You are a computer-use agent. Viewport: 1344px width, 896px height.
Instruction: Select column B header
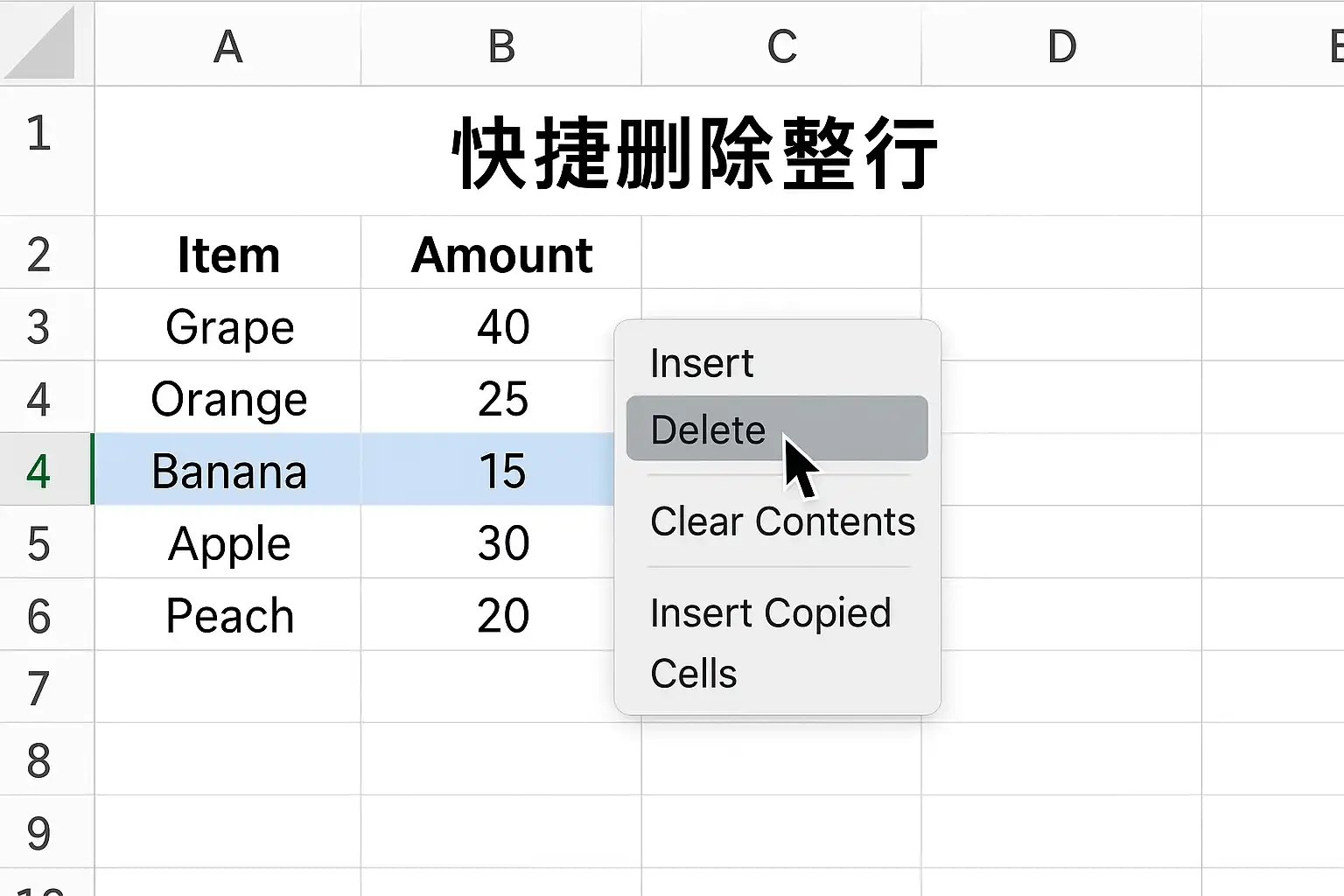pyautogui.click(x=501, y=44)
